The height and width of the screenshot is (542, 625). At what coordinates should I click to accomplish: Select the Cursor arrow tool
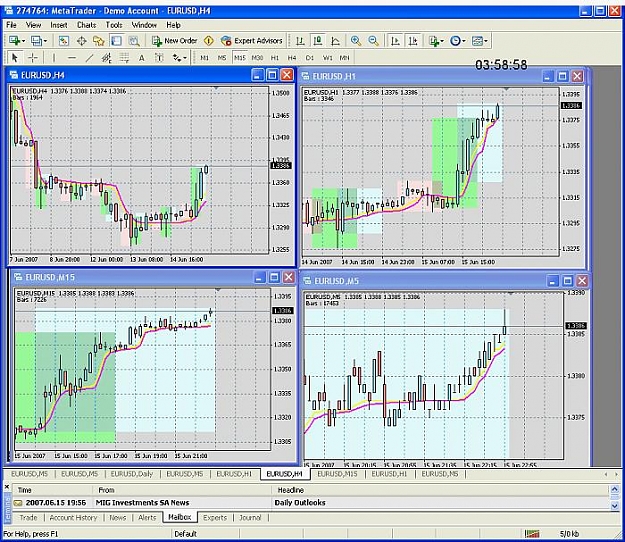(x=15, y=58)
